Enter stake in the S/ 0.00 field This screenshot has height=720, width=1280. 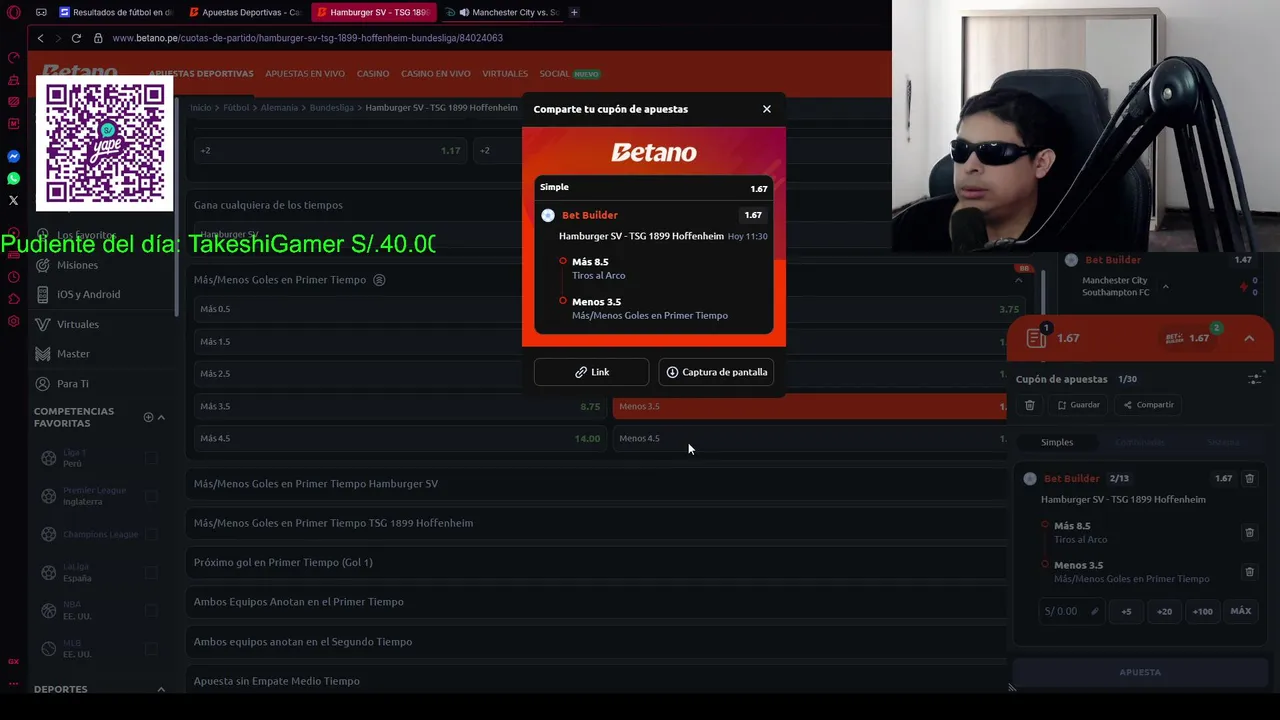coord(1072,611)
